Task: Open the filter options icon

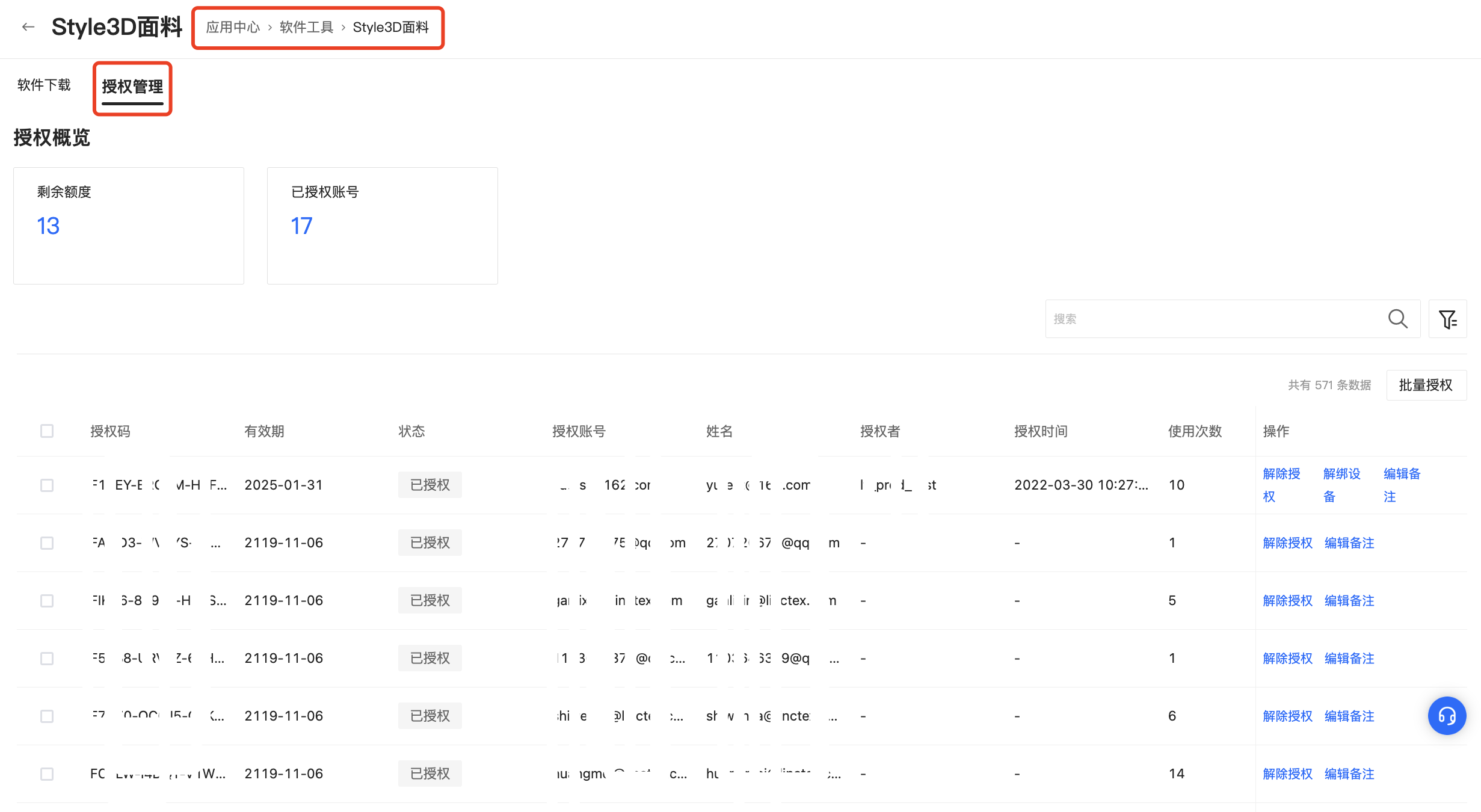Action: (1447, 319)
